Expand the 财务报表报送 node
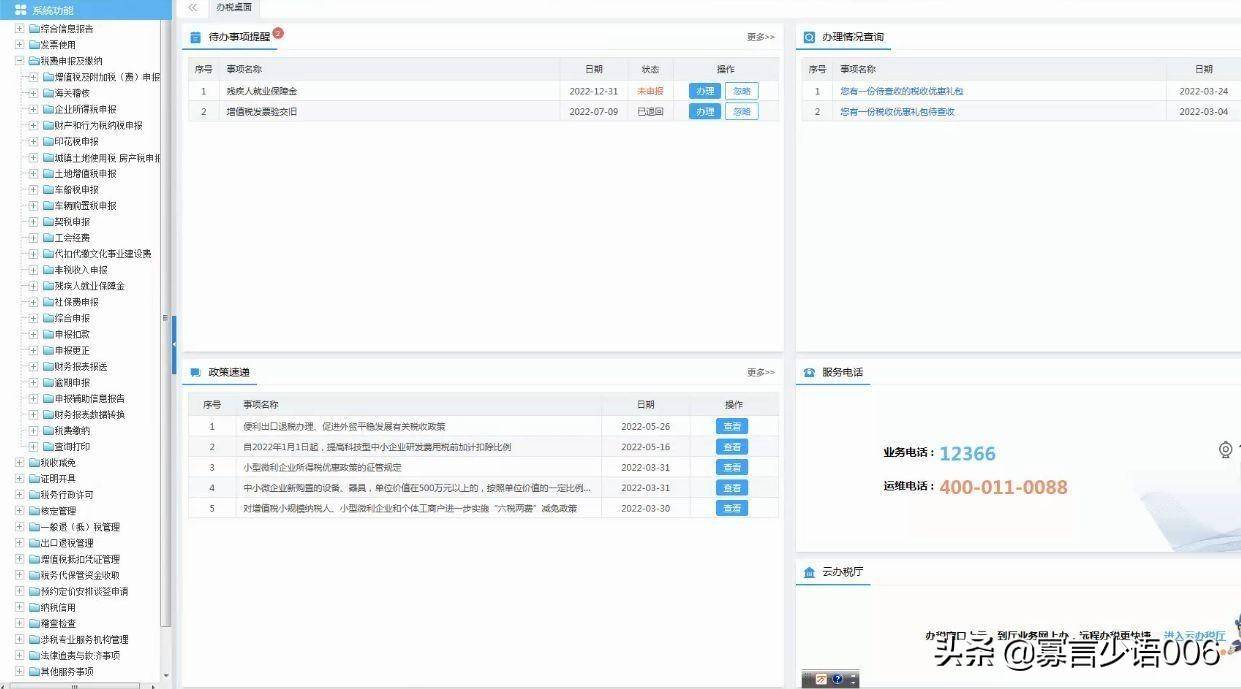The width and height of the screenshot is (1241, 689). click(x=33, y=366)
